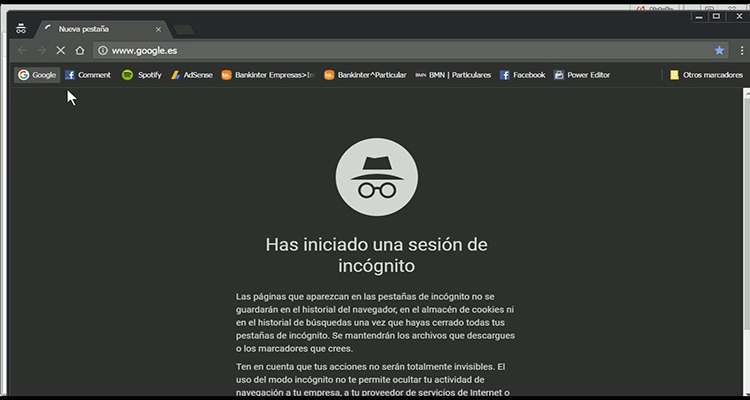Click the back navigation arrow
750x400 pixels.
coord(23,50)
